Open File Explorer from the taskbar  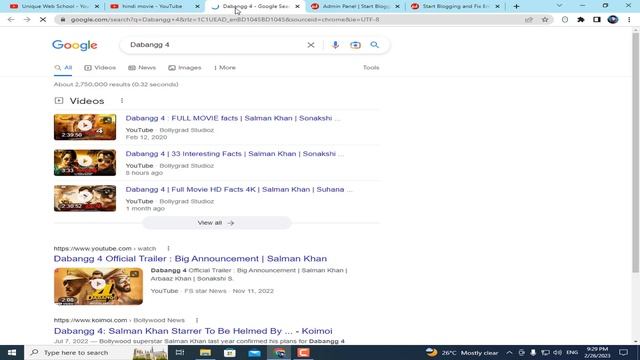point(205,353)
